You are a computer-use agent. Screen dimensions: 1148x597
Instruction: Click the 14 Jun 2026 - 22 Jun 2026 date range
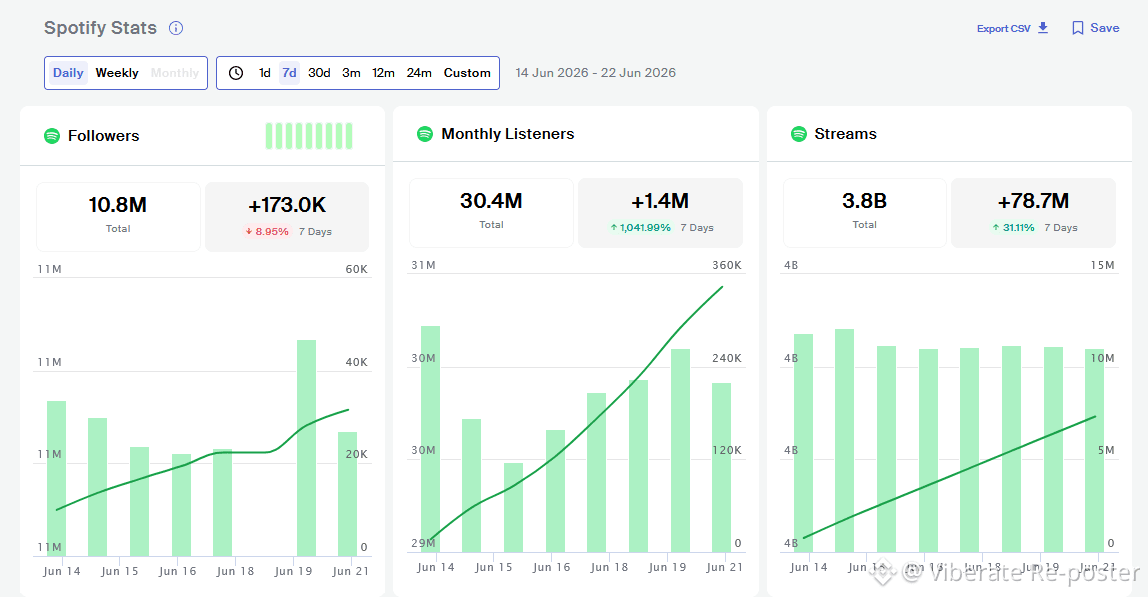coord(595,73)
